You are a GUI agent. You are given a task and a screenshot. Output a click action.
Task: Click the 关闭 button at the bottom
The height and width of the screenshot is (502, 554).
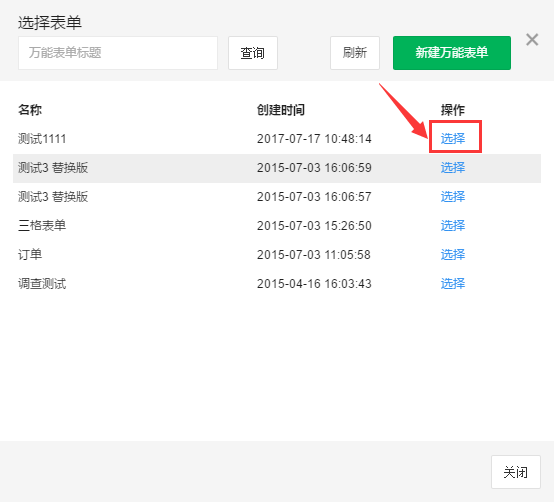(x=515, y=472)
